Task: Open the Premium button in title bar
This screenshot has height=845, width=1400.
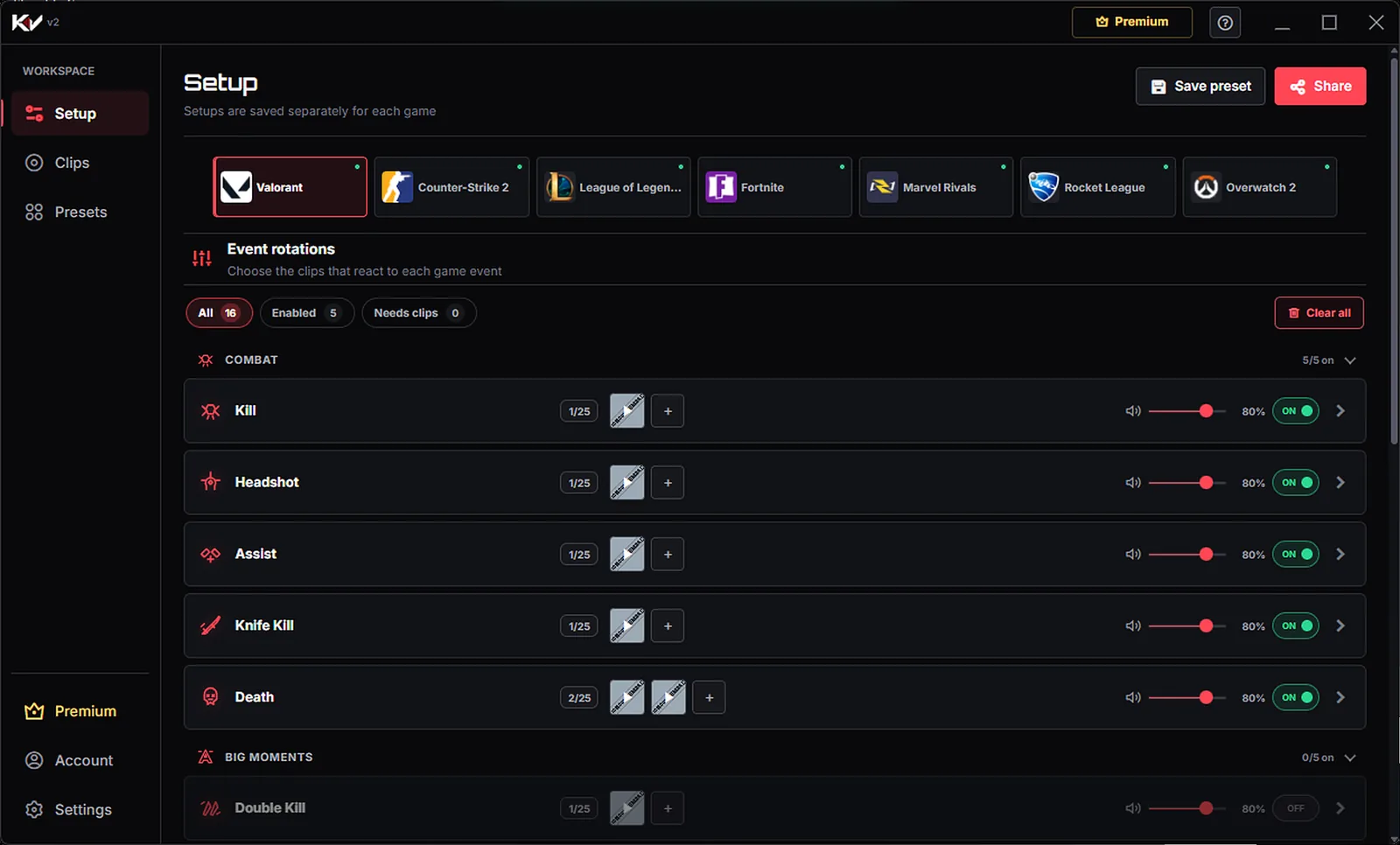Action: [1132, 23]
